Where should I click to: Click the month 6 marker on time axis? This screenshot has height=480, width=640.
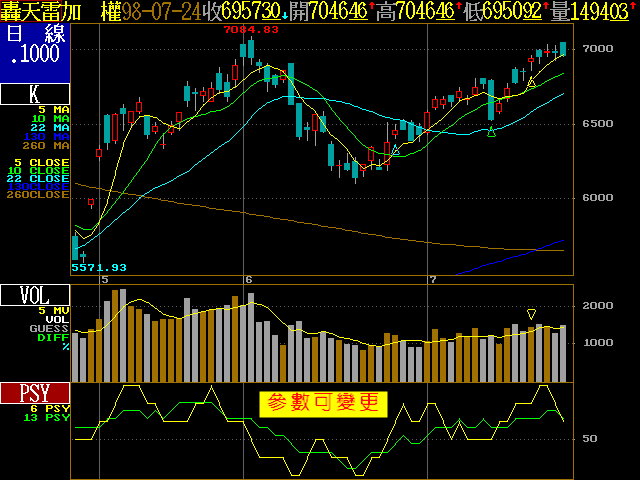click(248, 279)
